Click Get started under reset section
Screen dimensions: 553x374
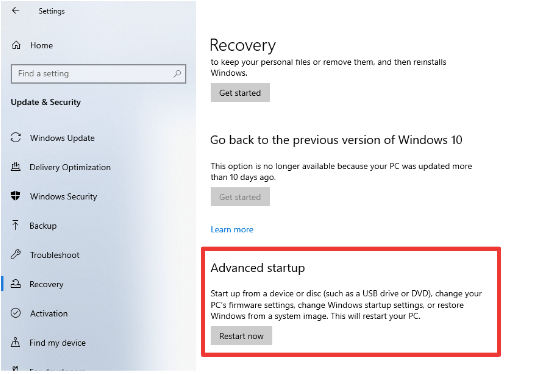coord(240,93)
